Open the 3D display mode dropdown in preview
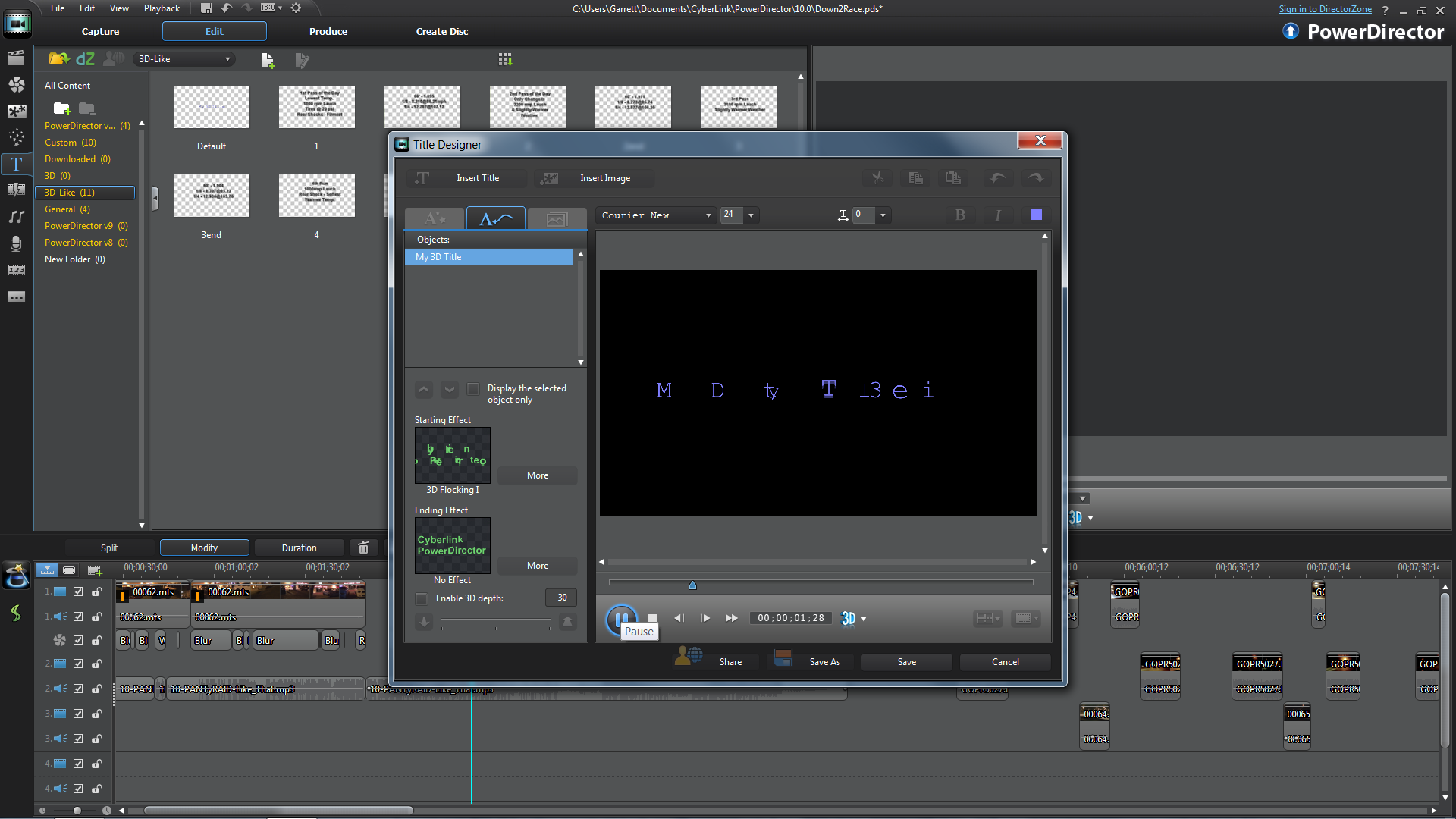 click(x=863, y=619)
